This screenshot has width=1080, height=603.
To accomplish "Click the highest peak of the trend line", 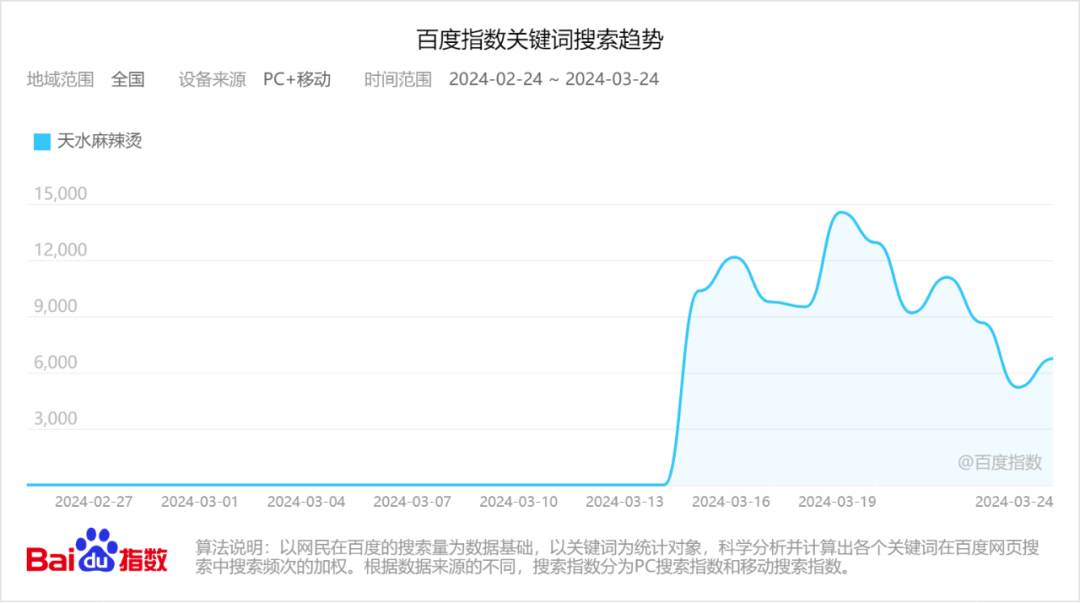I will [842, 212].
